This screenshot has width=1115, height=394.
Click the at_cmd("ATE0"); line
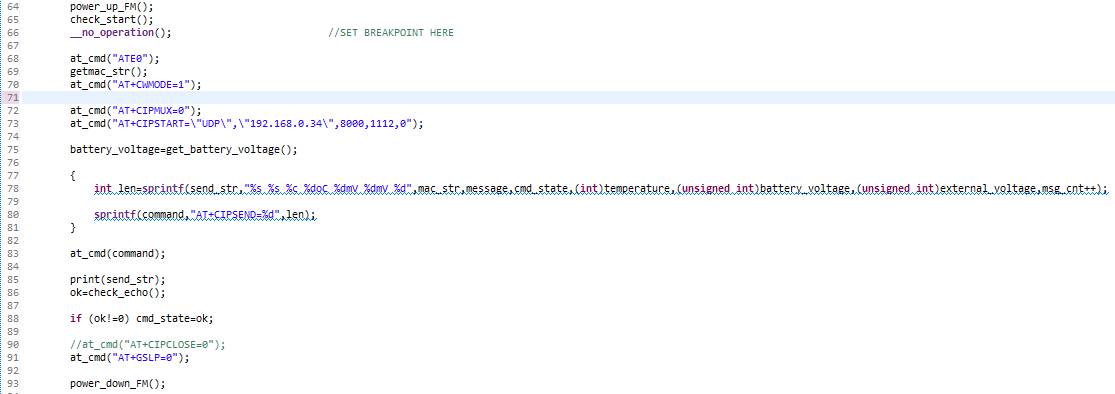(115, 58)
